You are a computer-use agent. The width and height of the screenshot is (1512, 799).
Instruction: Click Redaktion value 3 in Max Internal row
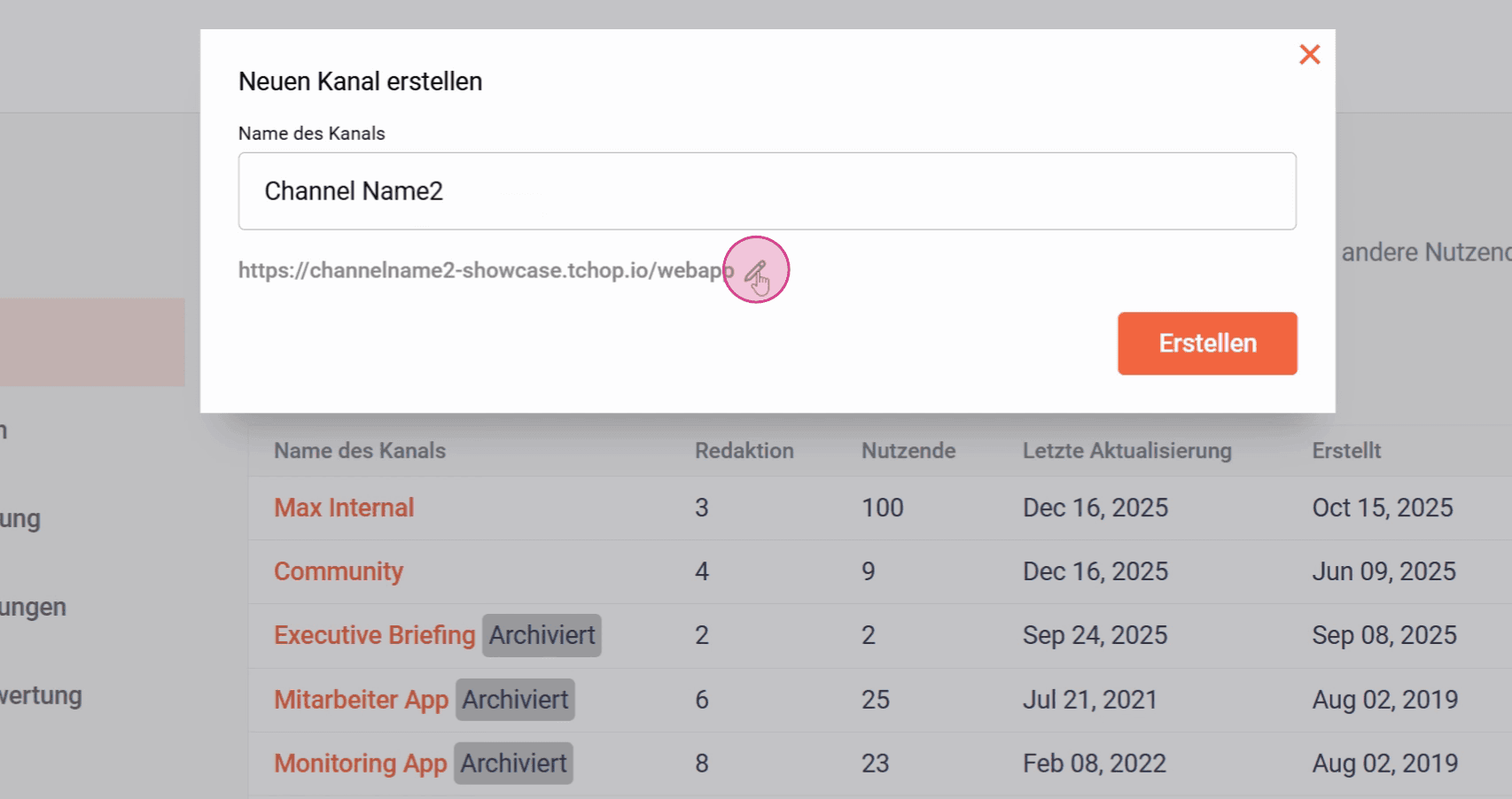702,508
